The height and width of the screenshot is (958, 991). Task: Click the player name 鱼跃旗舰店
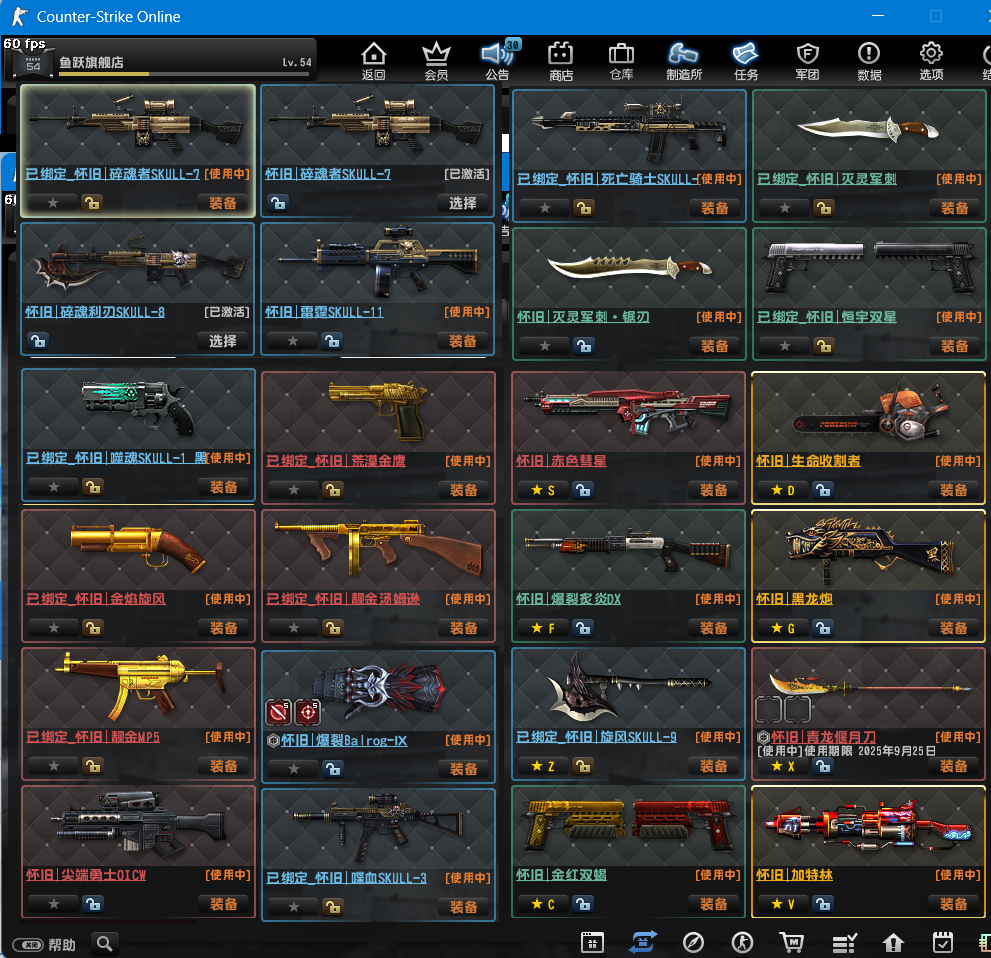(x=91, y=62)
